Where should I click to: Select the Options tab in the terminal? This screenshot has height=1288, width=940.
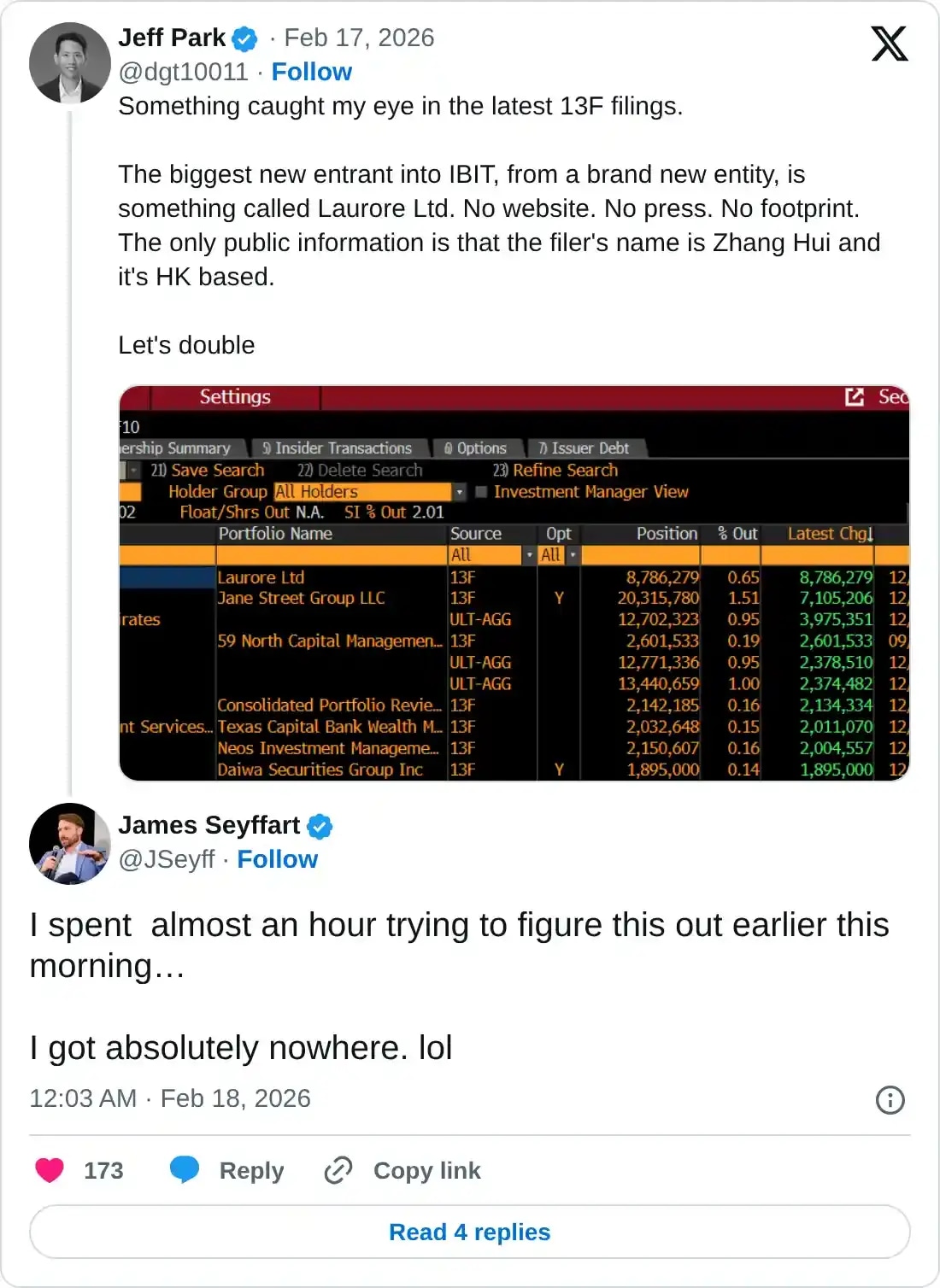coord(476,448)
